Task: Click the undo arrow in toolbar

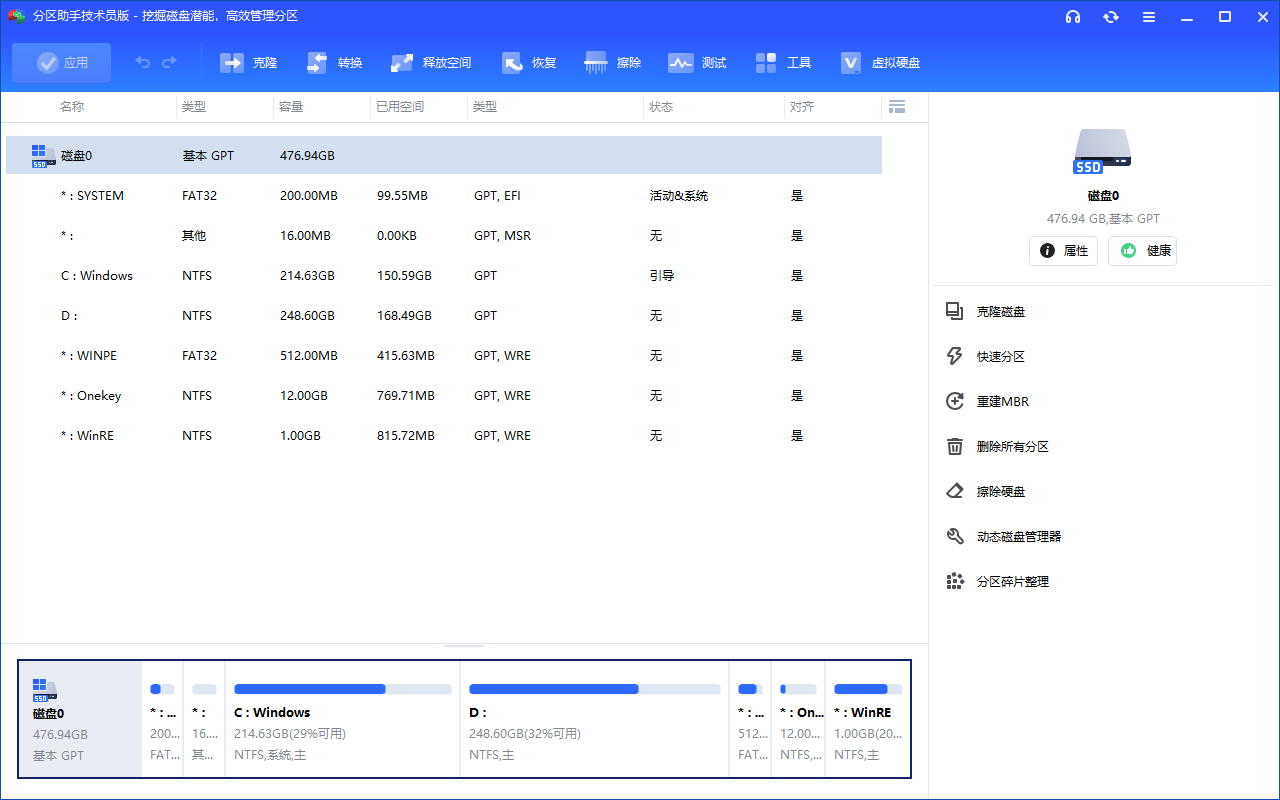Action: 143,62
